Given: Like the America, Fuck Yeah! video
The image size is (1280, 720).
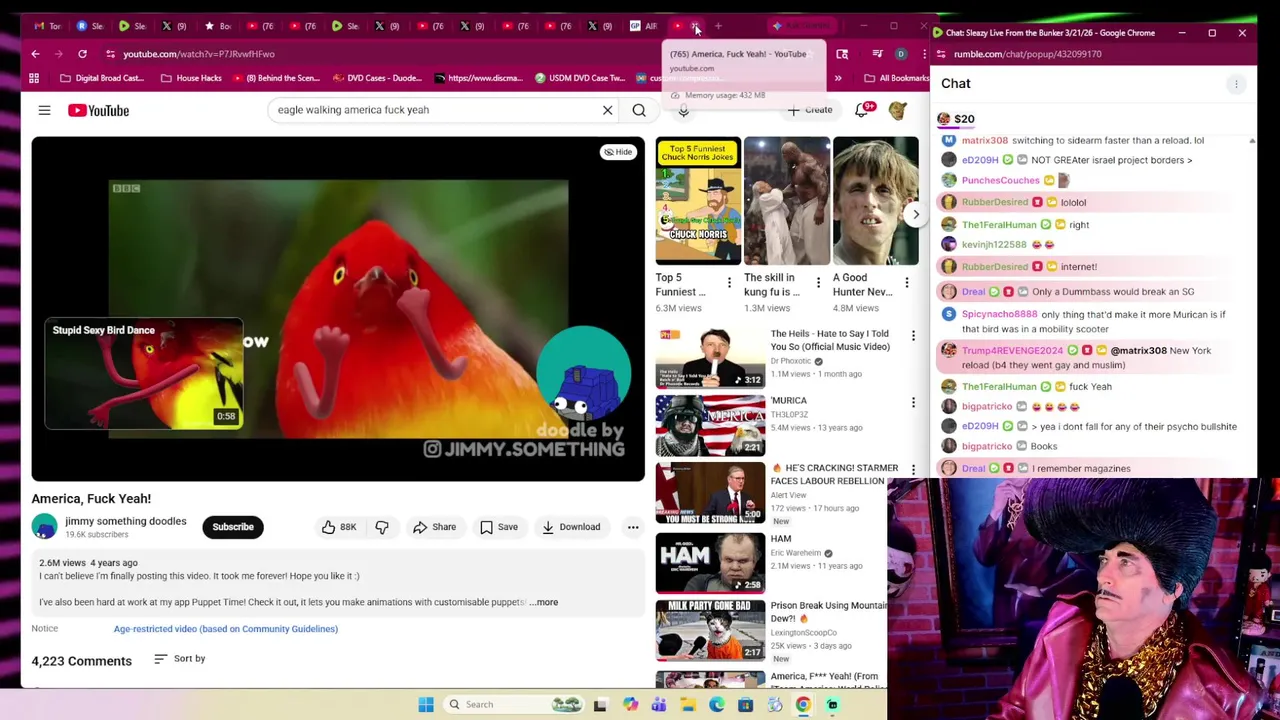Looking at the screenshot, I should [339, 527].
